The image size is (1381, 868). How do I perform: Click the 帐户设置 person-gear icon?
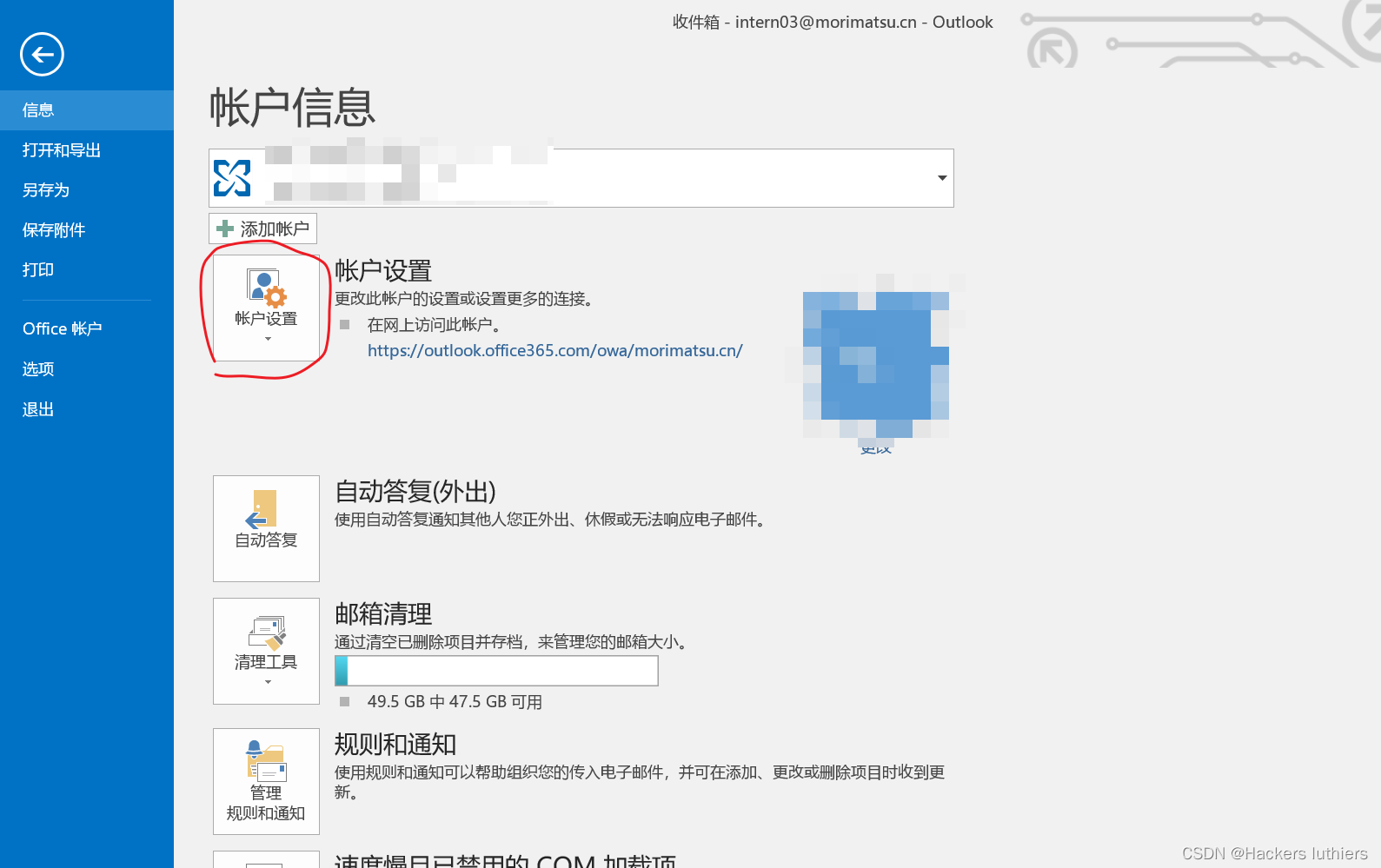(266, 288)
